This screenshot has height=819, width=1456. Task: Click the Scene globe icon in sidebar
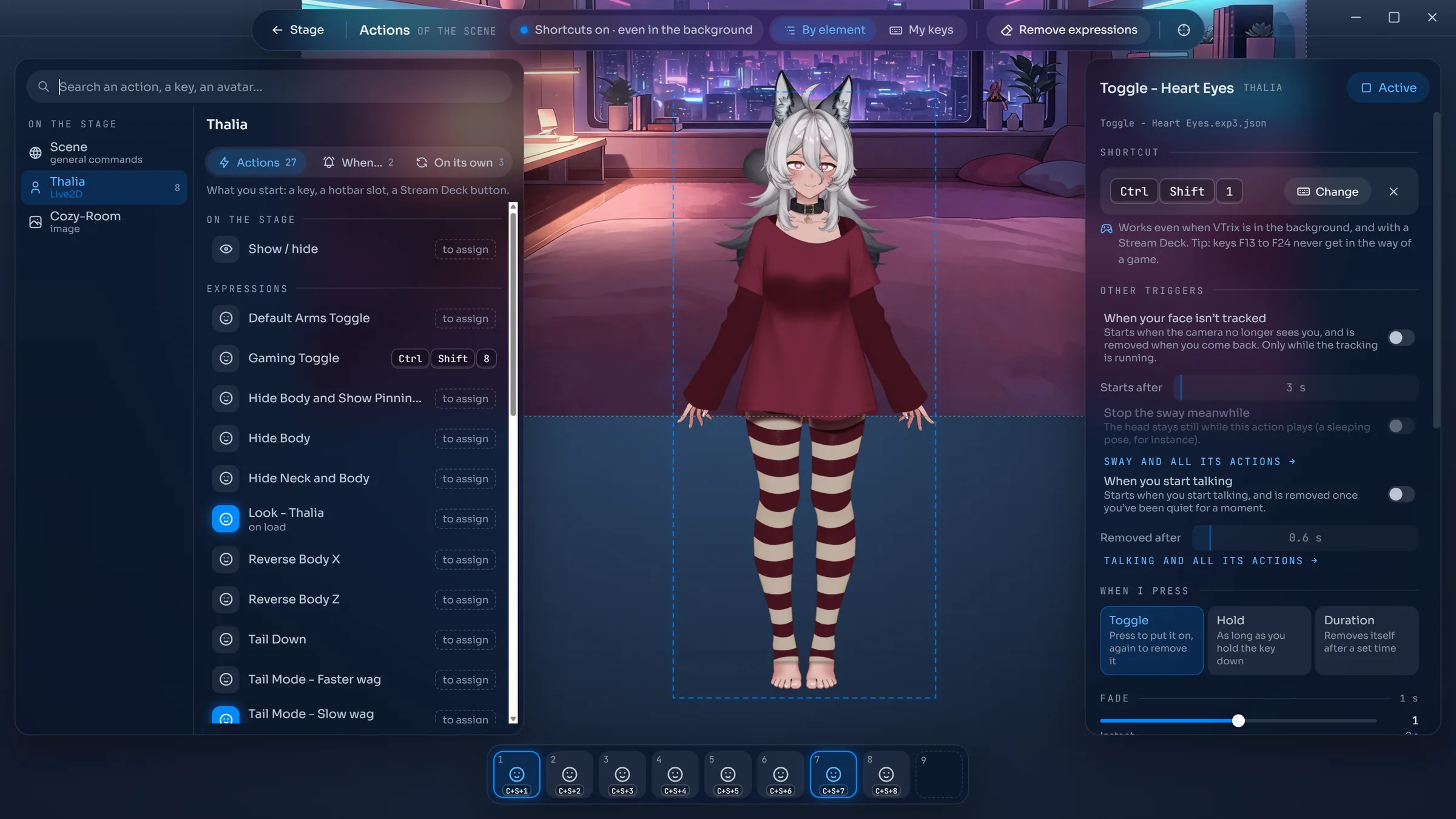36,152
